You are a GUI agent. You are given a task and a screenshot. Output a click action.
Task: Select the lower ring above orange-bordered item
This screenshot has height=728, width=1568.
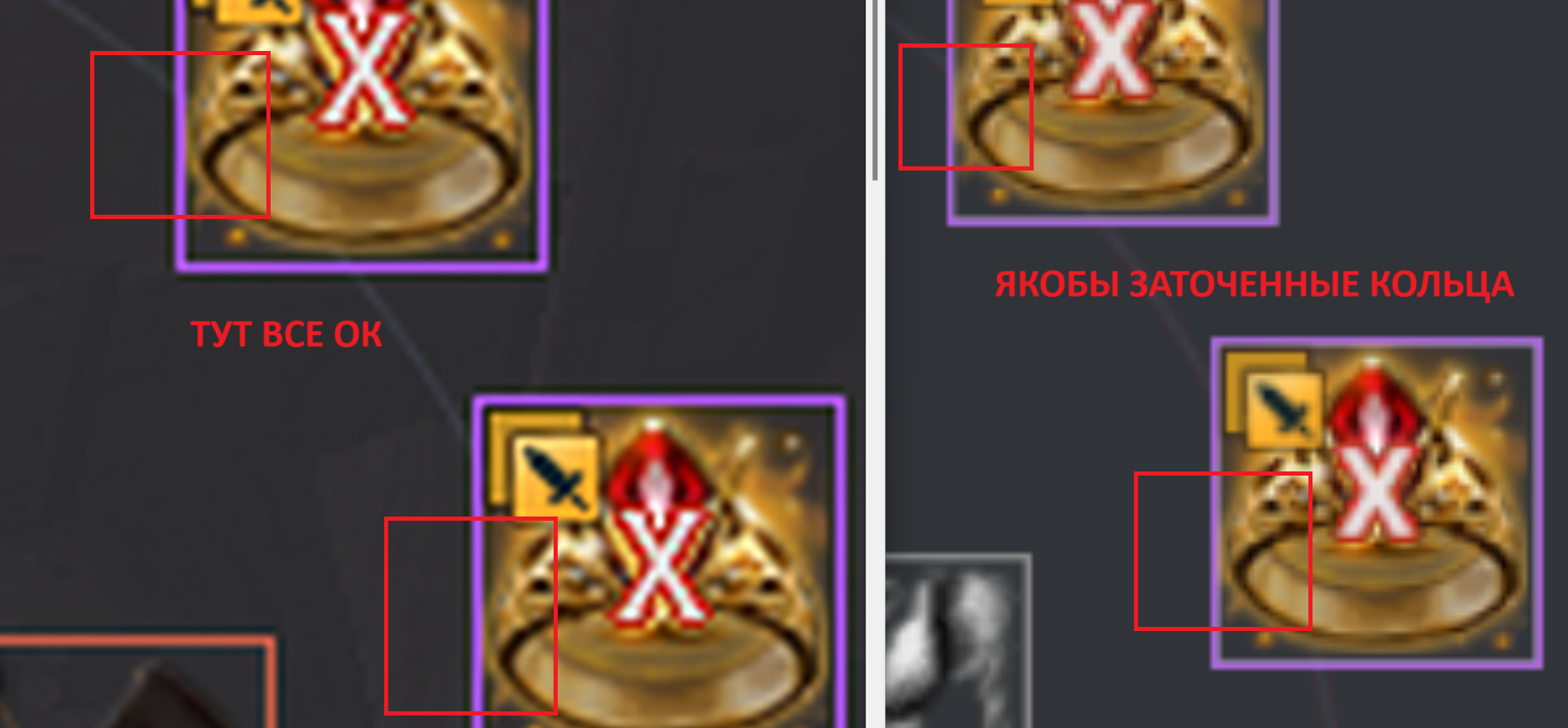660,562
